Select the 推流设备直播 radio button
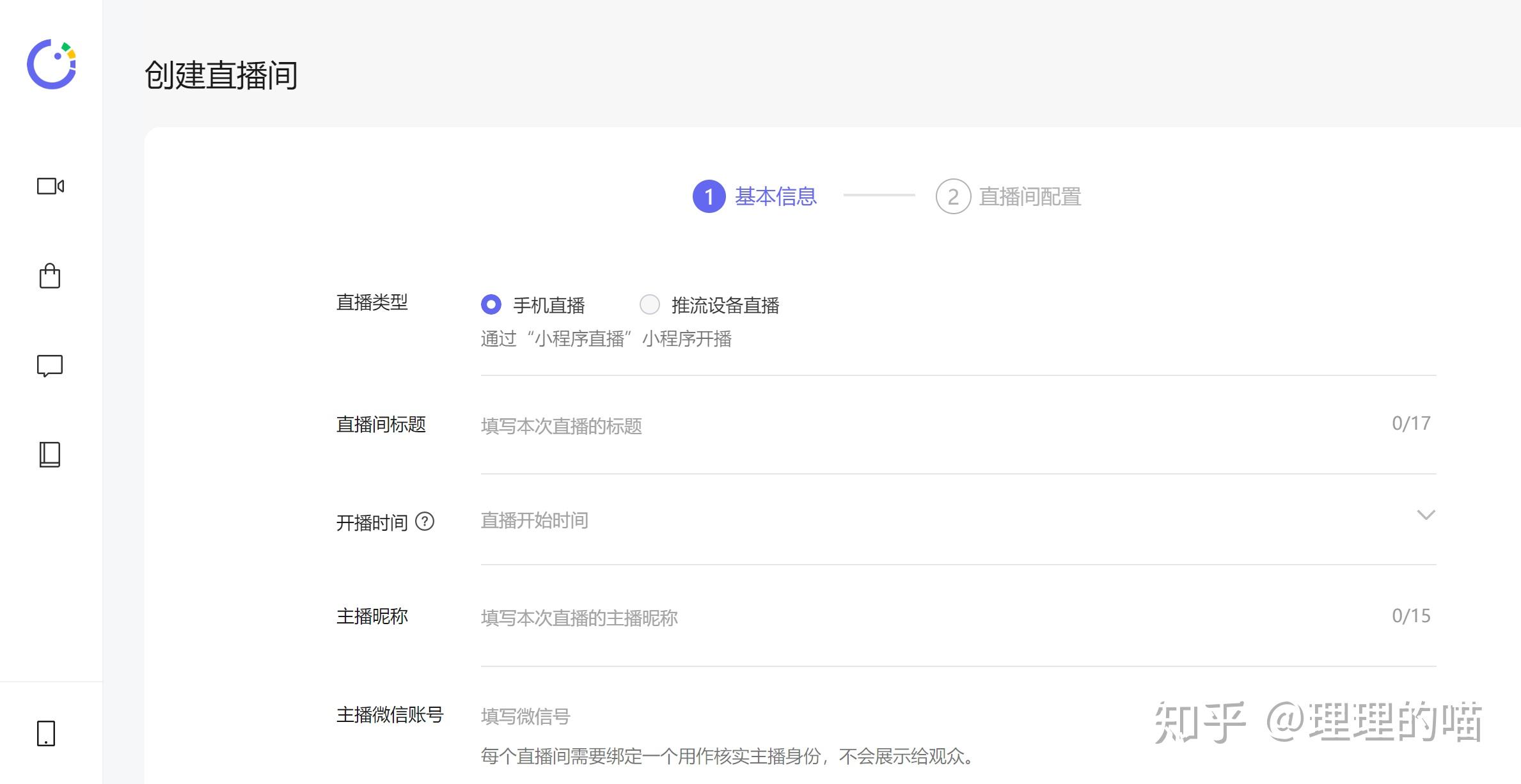The image size is (1521, 784). click(x=650, y=304)
